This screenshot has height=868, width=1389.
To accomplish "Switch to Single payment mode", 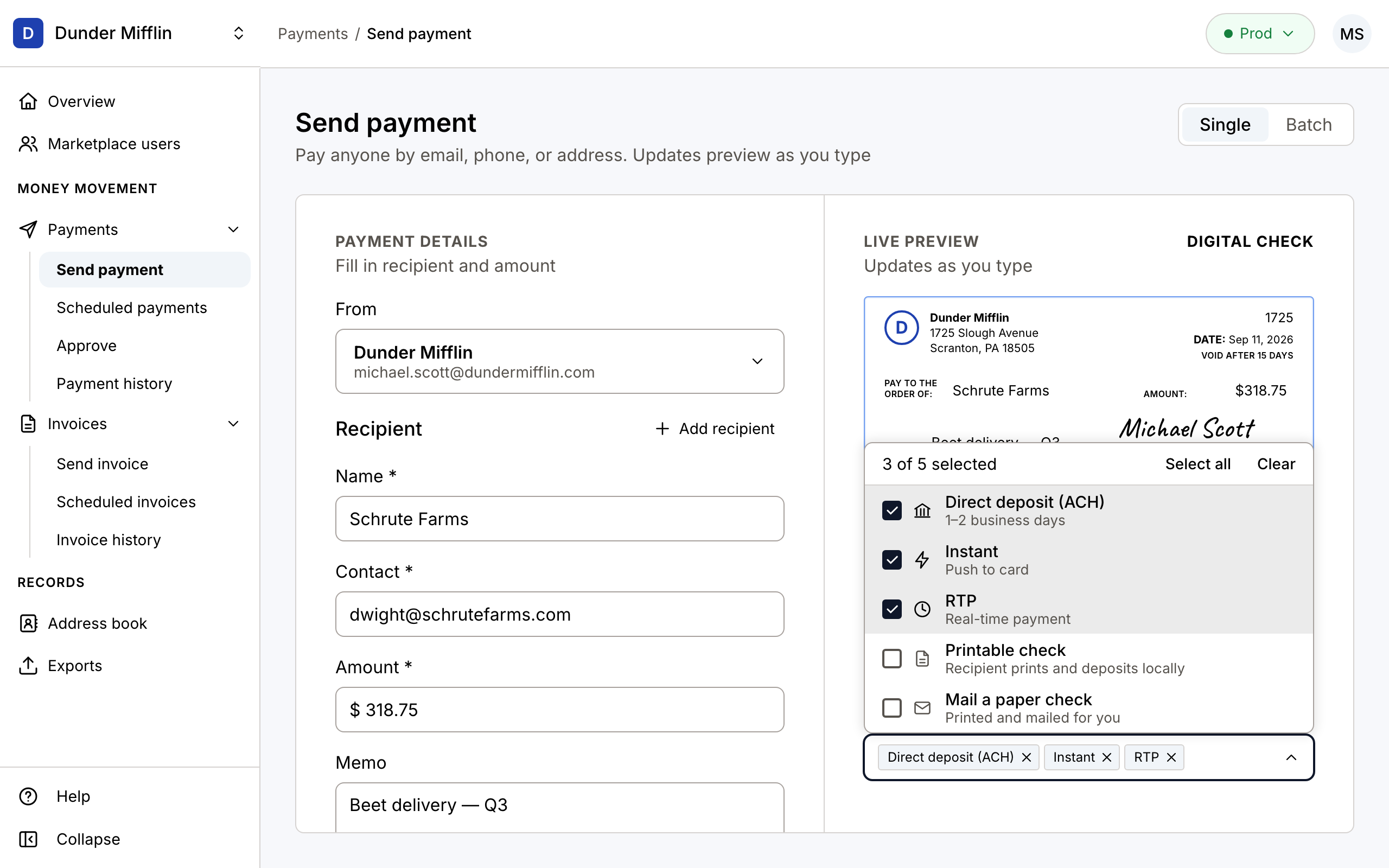I will pyautogui.click(x=1225, y=125).
